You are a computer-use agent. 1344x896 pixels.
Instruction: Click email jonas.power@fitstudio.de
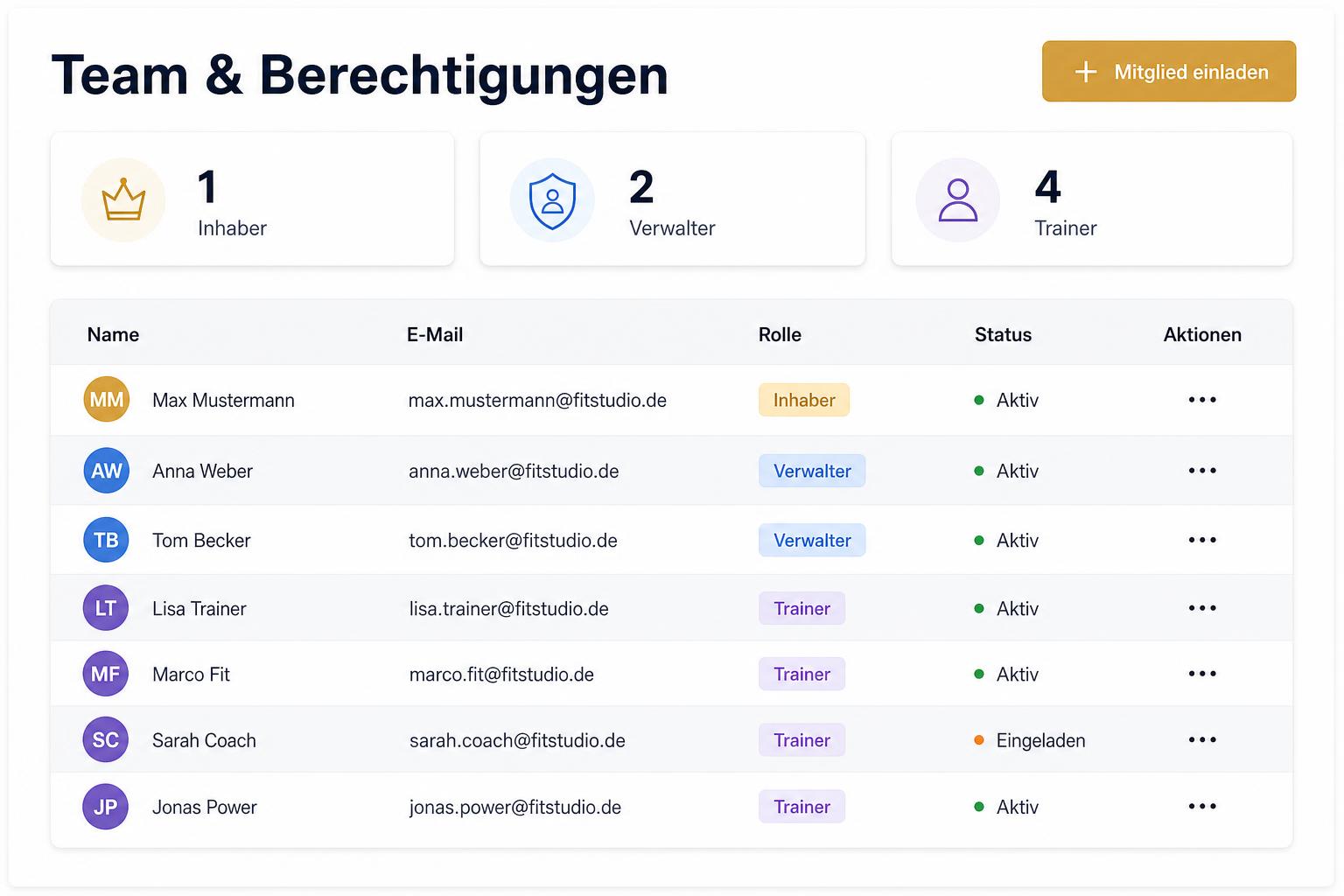click(x=515, y=807)
